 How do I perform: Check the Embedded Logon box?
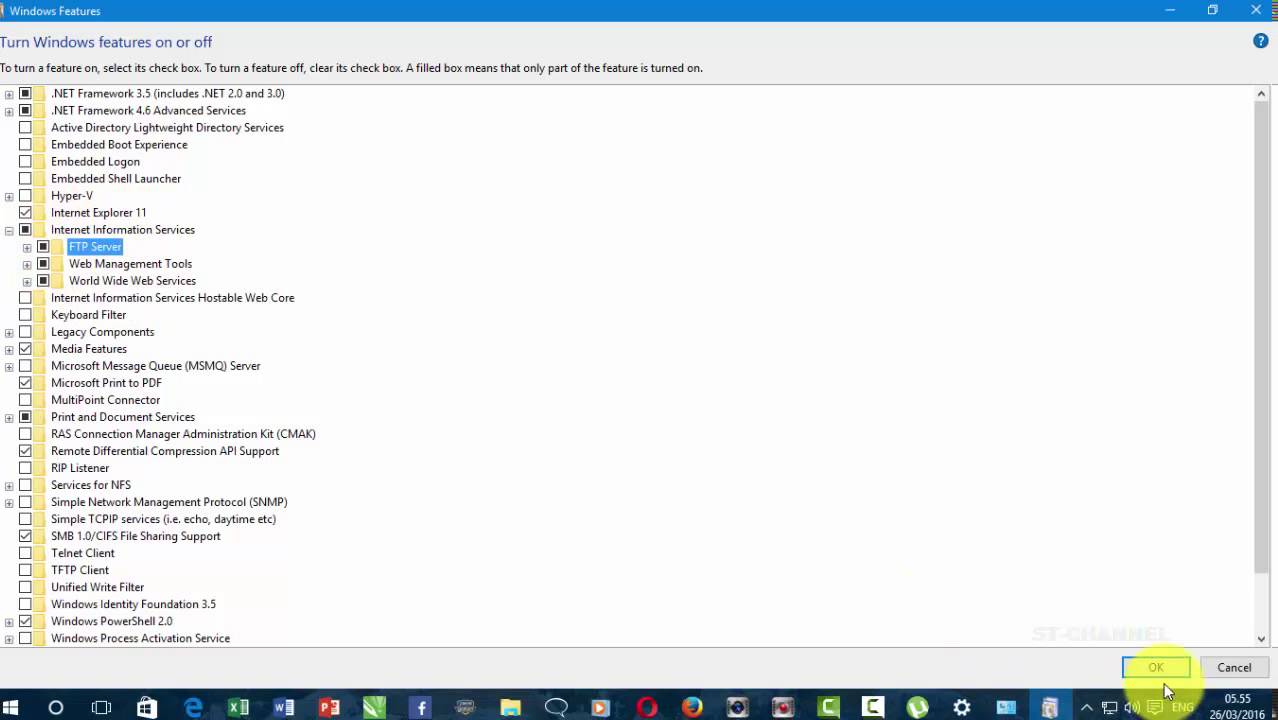coord(25,161)
